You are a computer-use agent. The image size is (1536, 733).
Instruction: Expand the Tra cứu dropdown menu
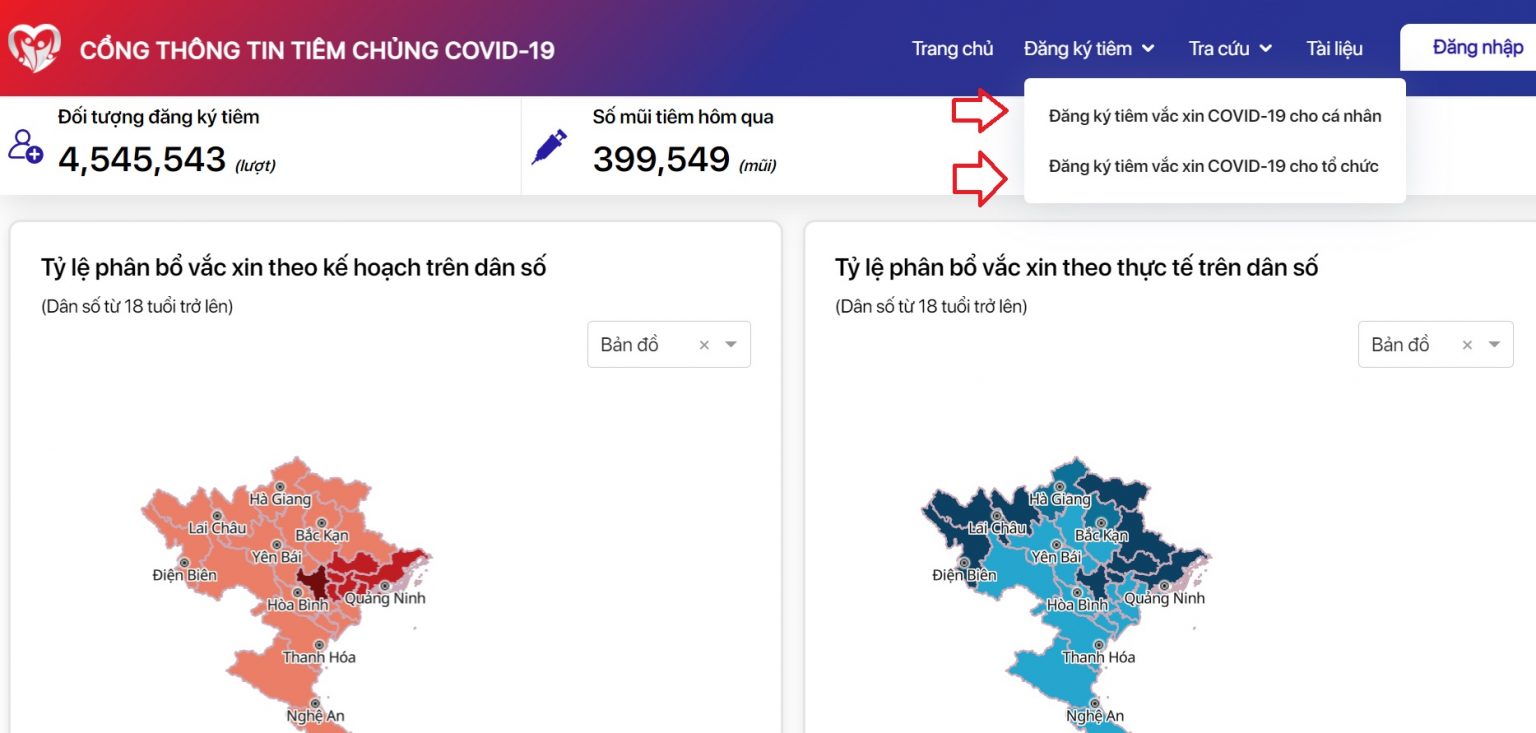tap(1229, 48)
